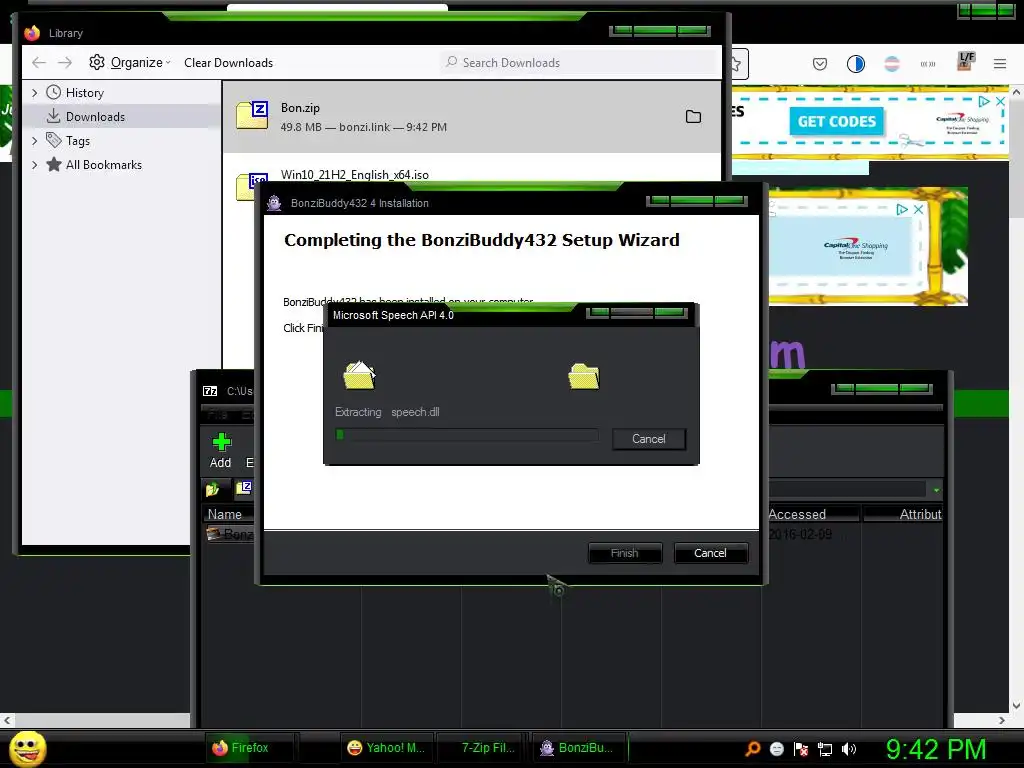Open the Firefox hamburger menu
1024x768 pixels.
click(x=1000, y=63)
